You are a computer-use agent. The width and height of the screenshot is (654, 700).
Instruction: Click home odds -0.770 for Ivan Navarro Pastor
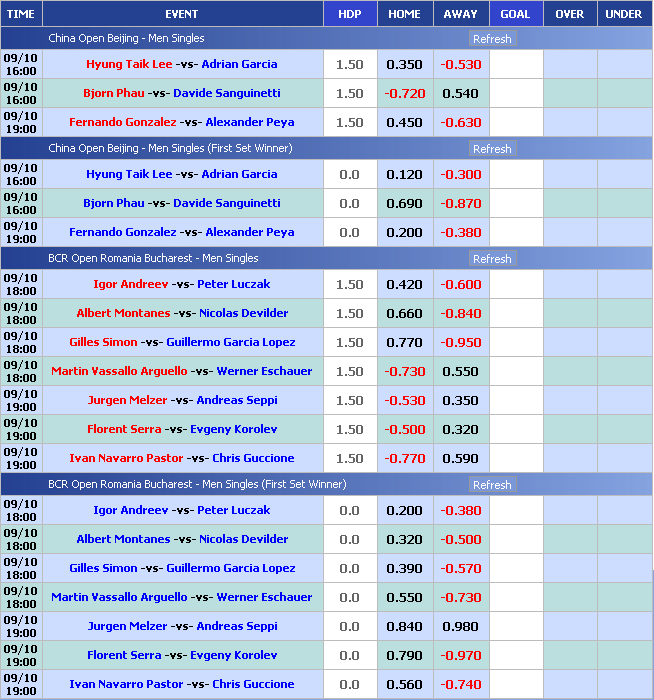(x=404, y=458)
